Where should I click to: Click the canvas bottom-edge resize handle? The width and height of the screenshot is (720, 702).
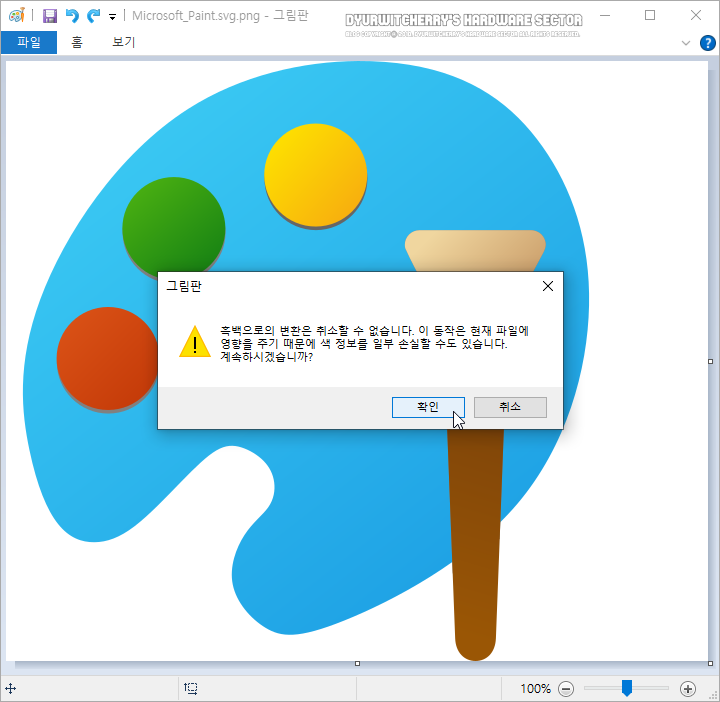click(357, 663)
